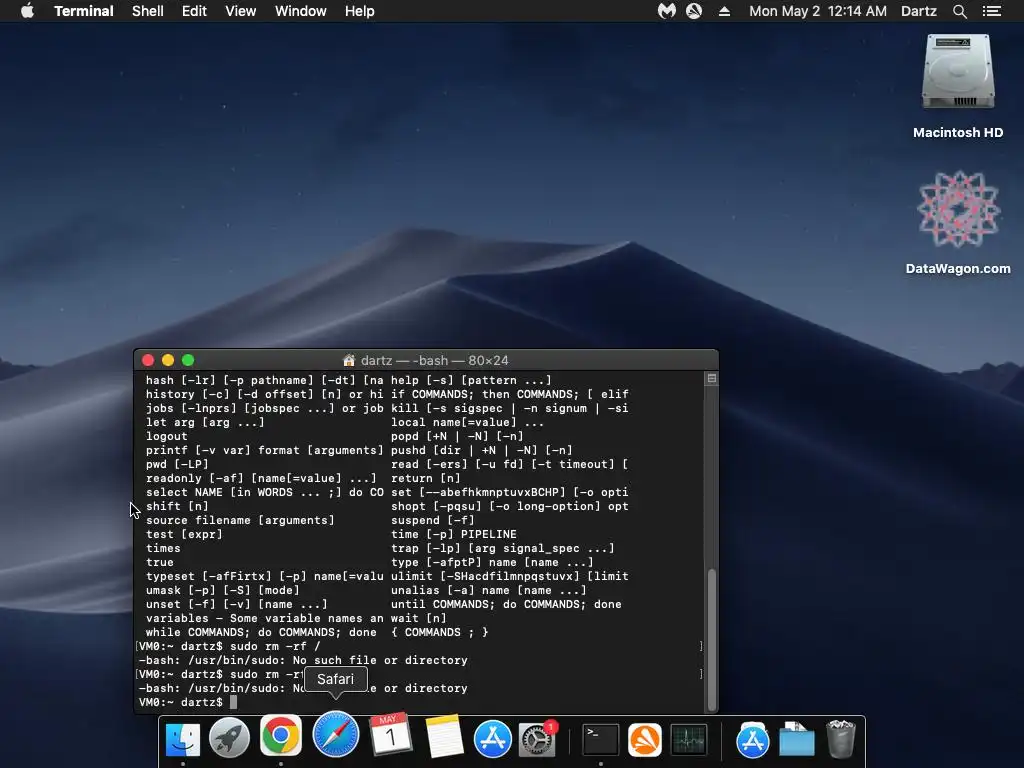Image resolution: width=1024 pixels, height=768 pixels.
Task: Click 'local name[=value] ...' text
Action: tap(468, 423)
